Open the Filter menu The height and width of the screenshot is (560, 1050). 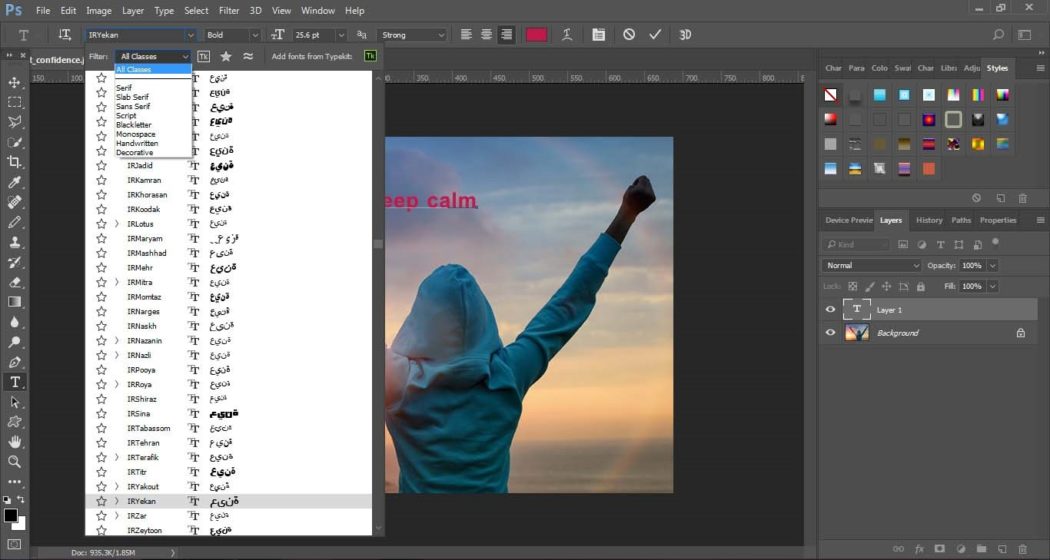229,10
